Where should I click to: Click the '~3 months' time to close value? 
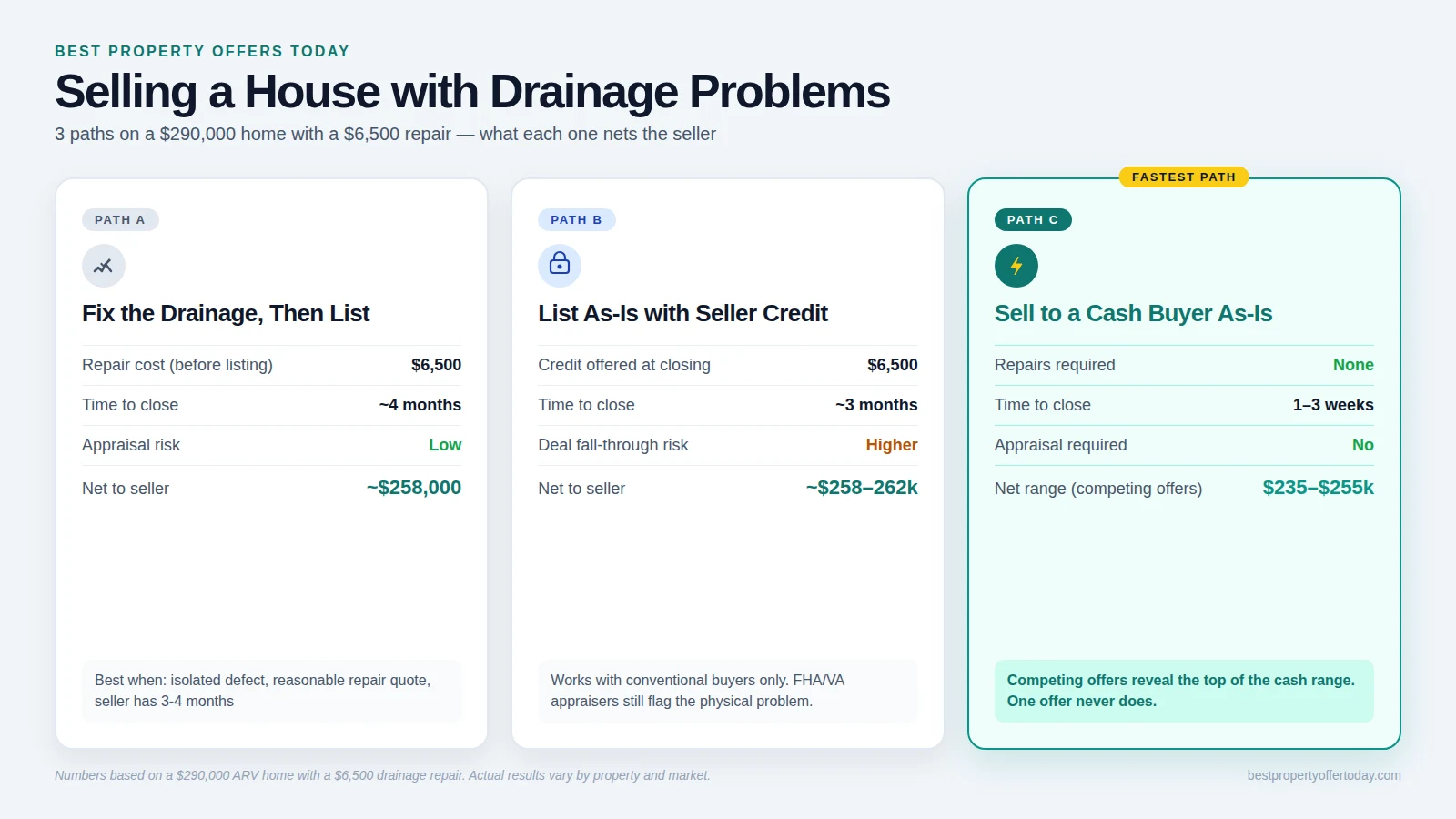tap(876, 405)
